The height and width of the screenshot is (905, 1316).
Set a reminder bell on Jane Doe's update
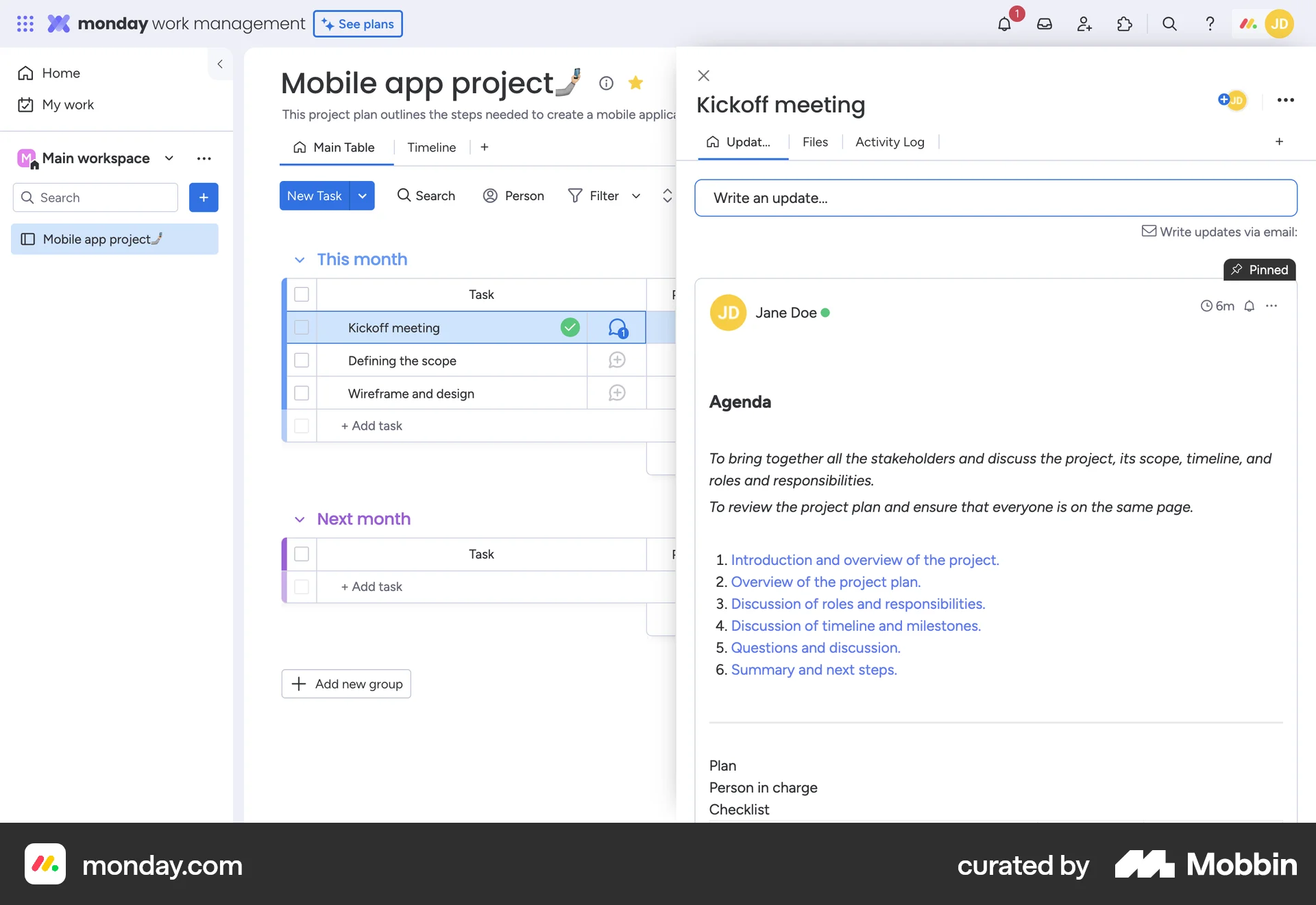[1250, 306]
